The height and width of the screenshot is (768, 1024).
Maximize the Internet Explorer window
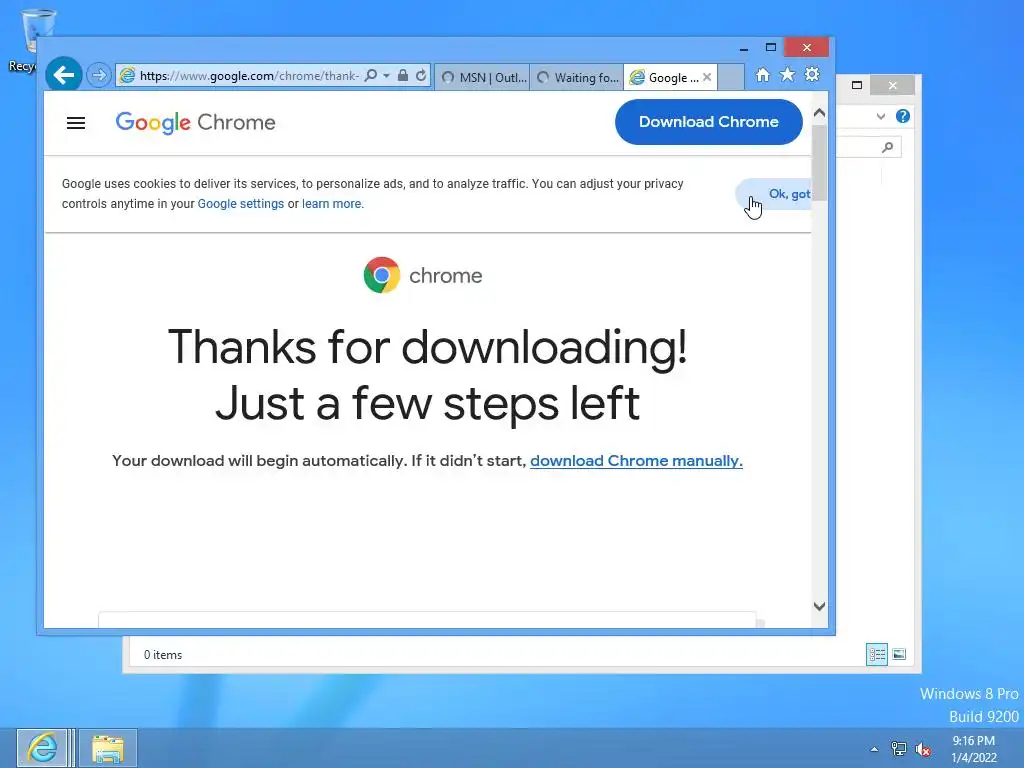[x=771, y=47]
